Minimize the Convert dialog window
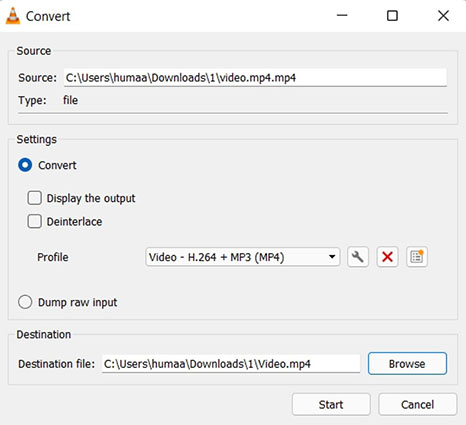 [x=342, y=16]
